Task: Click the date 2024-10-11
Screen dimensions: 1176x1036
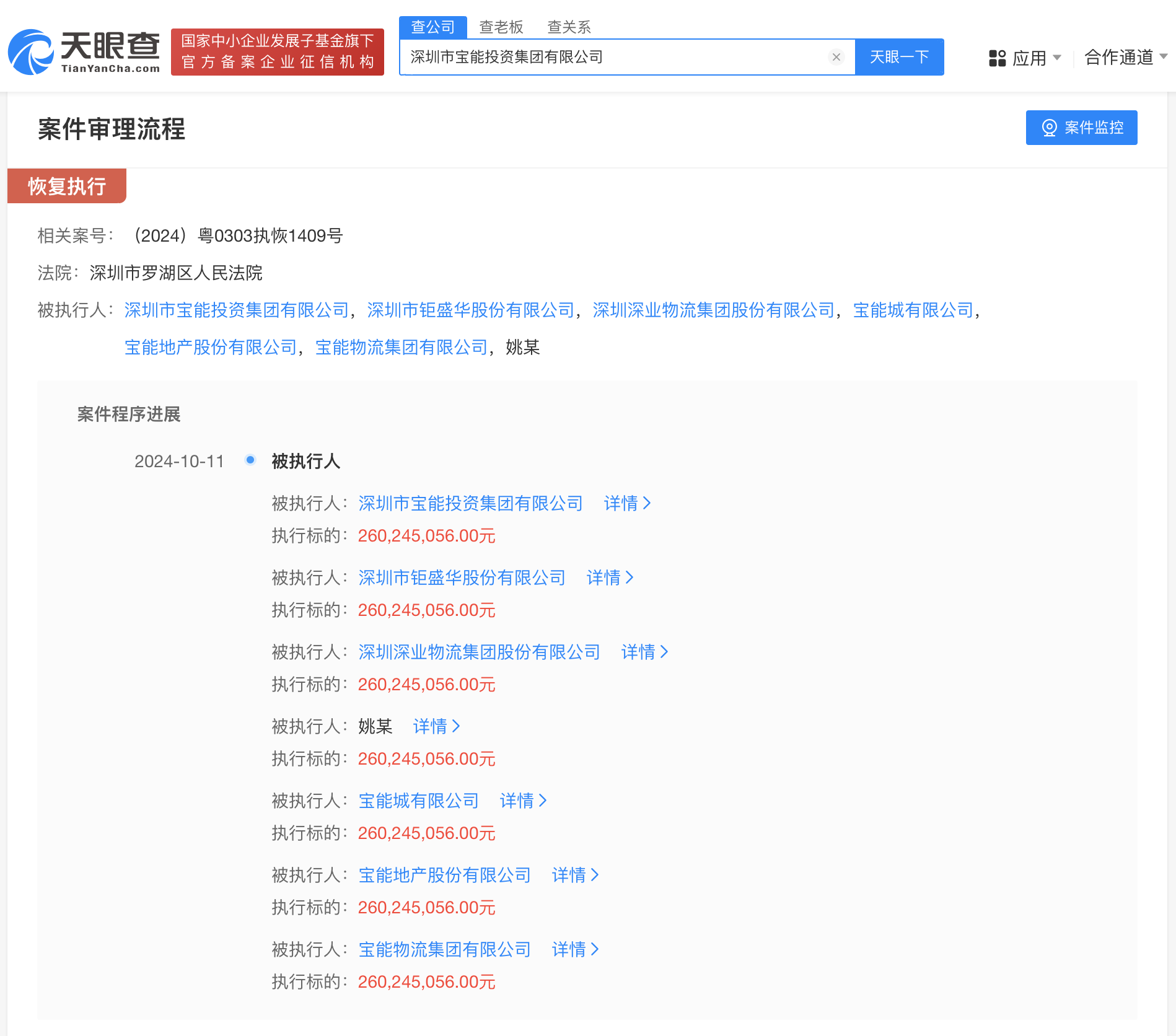Action: pos(179,461)
